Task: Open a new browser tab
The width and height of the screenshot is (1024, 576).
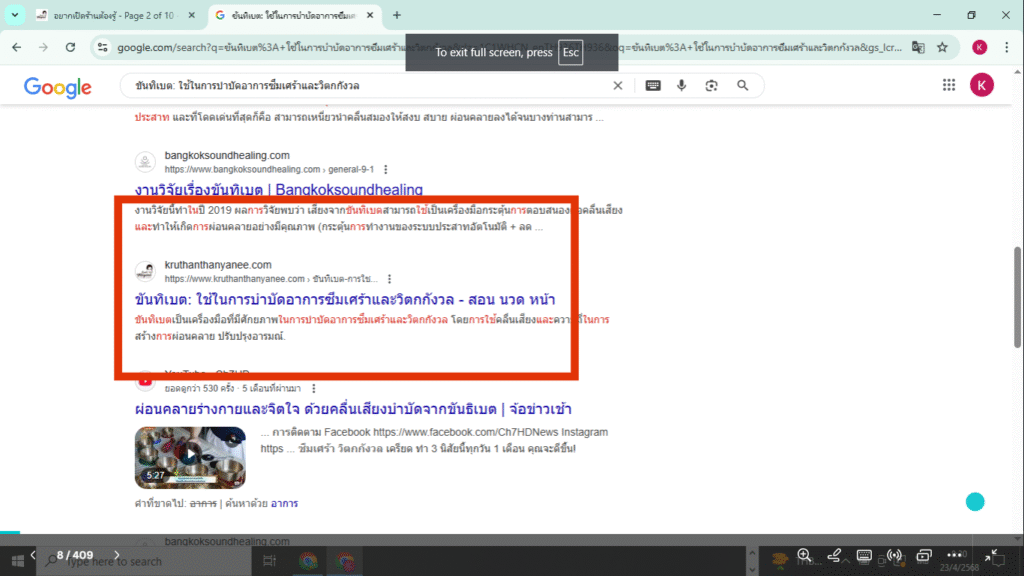Action: (x=397, y=15)
